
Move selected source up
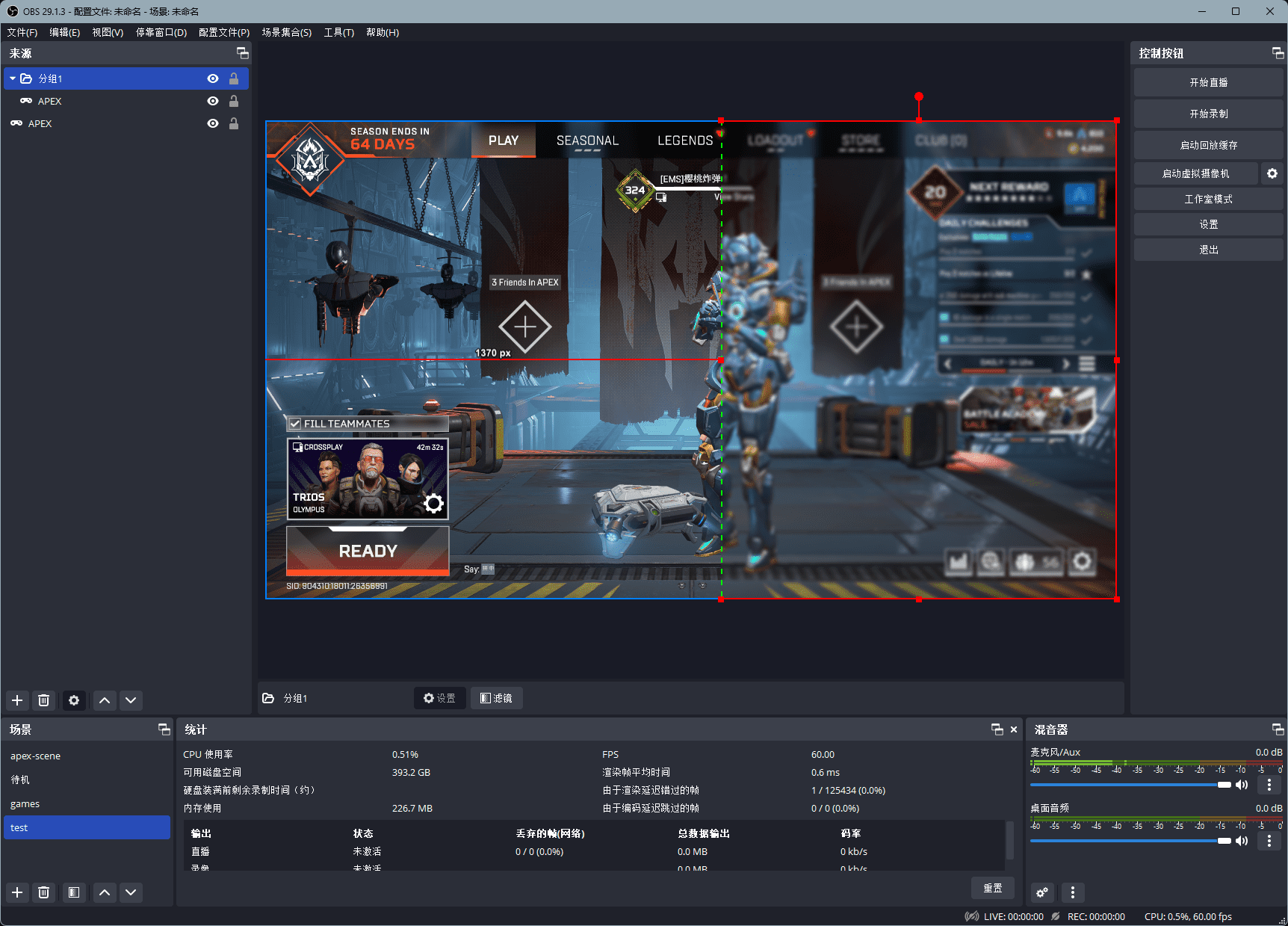[105, 700]
